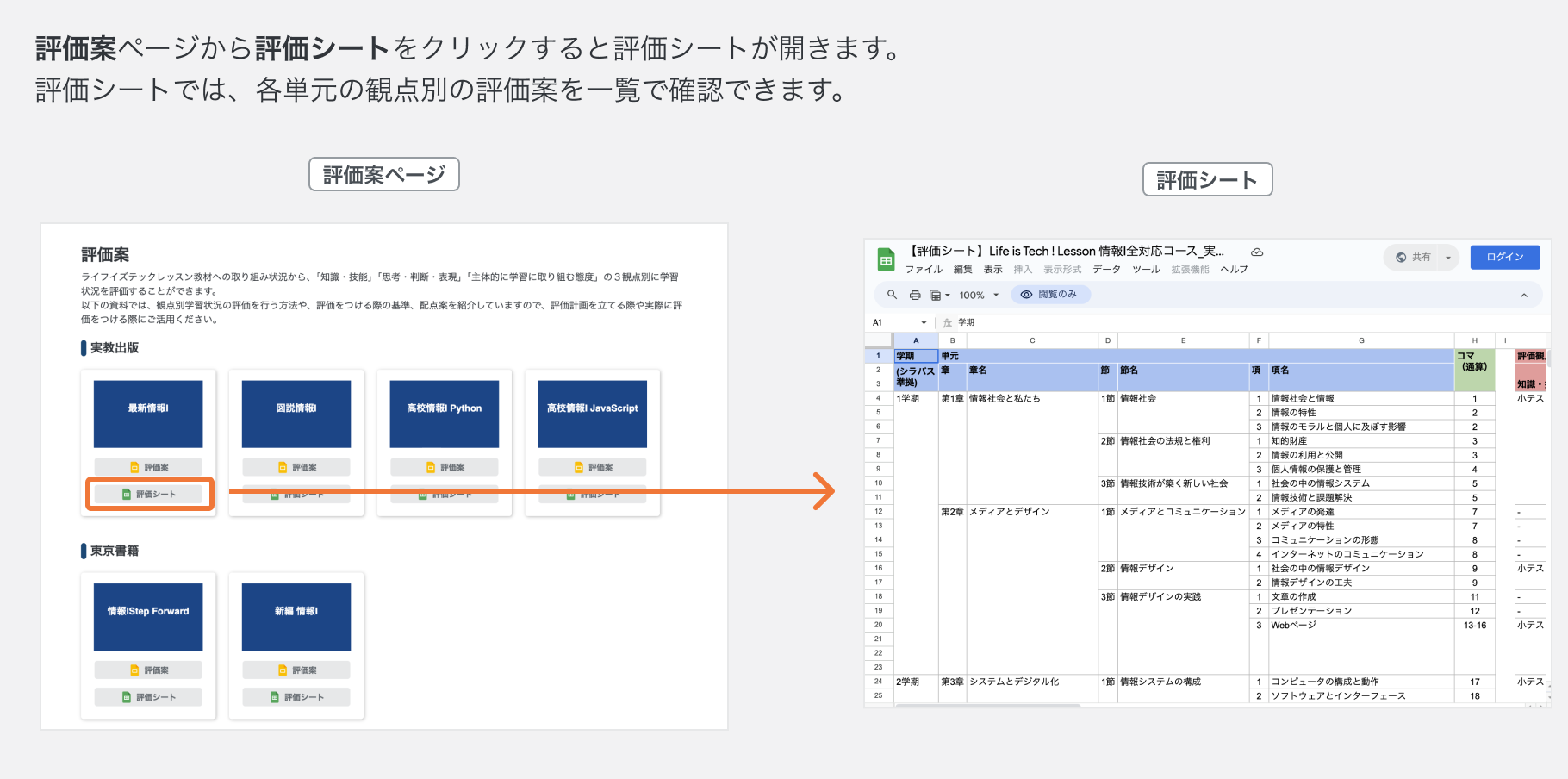
Task: Click cell インターネットのコミュニケーション
Action: pos(1361,554)
